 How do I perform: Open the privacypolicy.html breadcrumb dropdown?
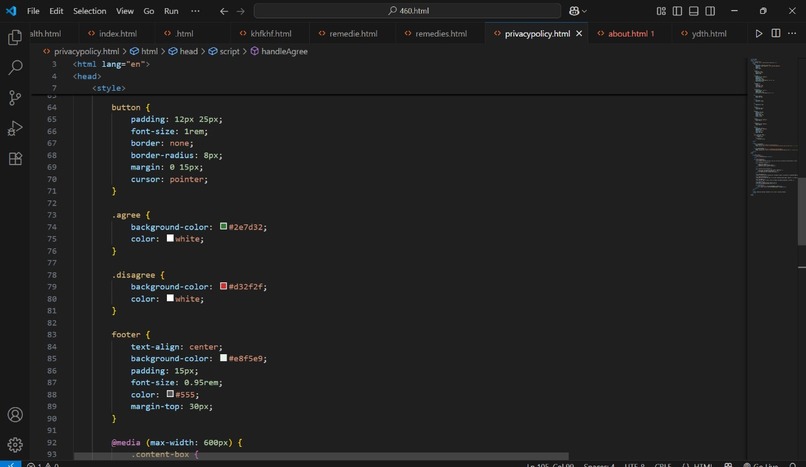point(86,51)
